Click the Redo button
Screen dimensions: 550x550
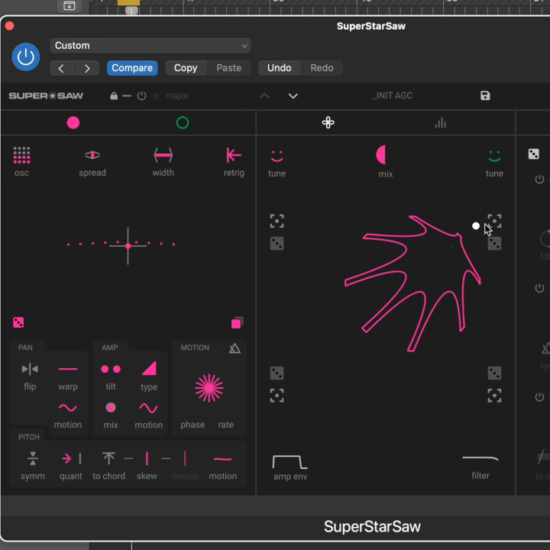tap(322, 68)
